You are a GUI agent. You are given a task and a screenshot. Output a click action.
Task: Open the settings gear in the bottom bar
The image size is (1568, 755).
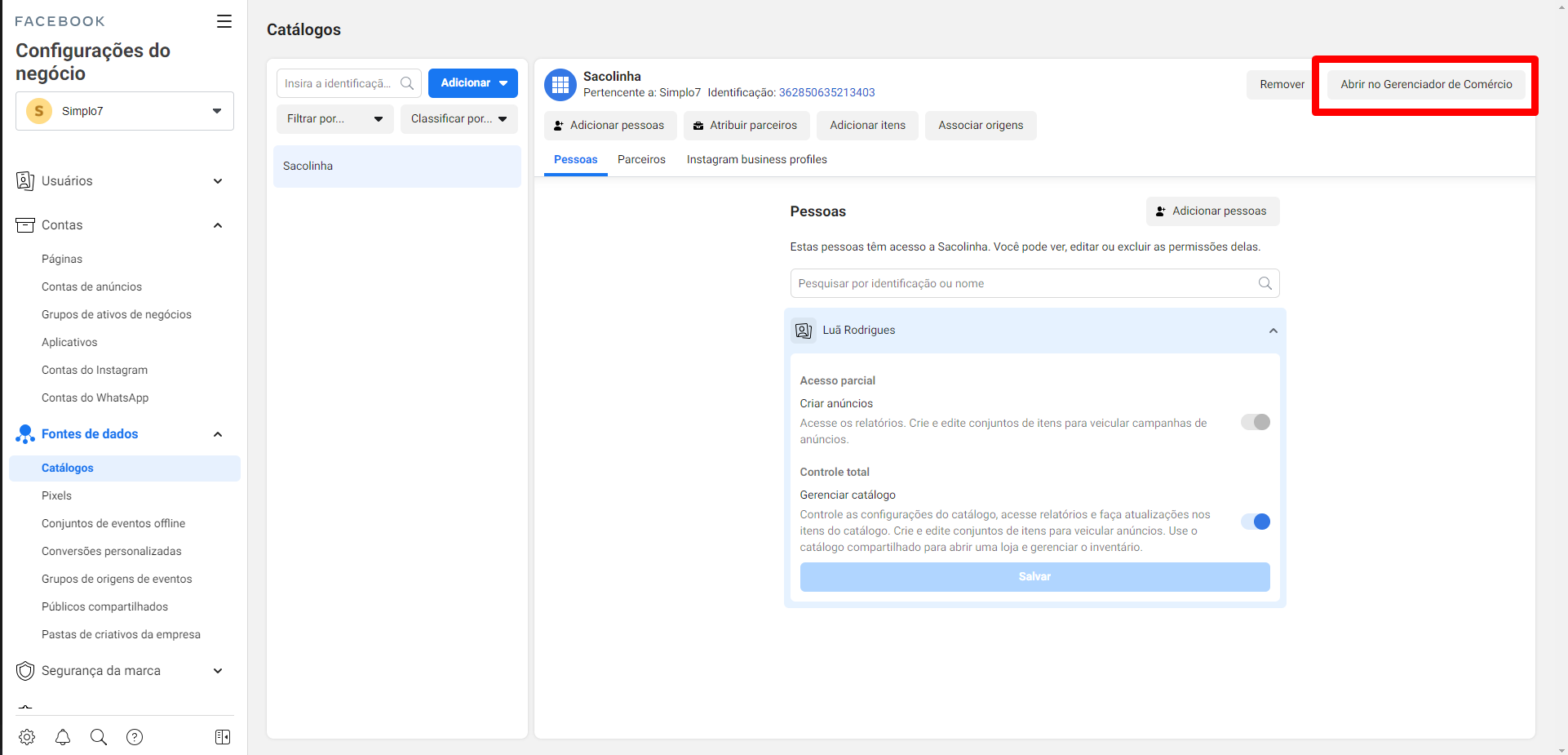coord(27,737)
